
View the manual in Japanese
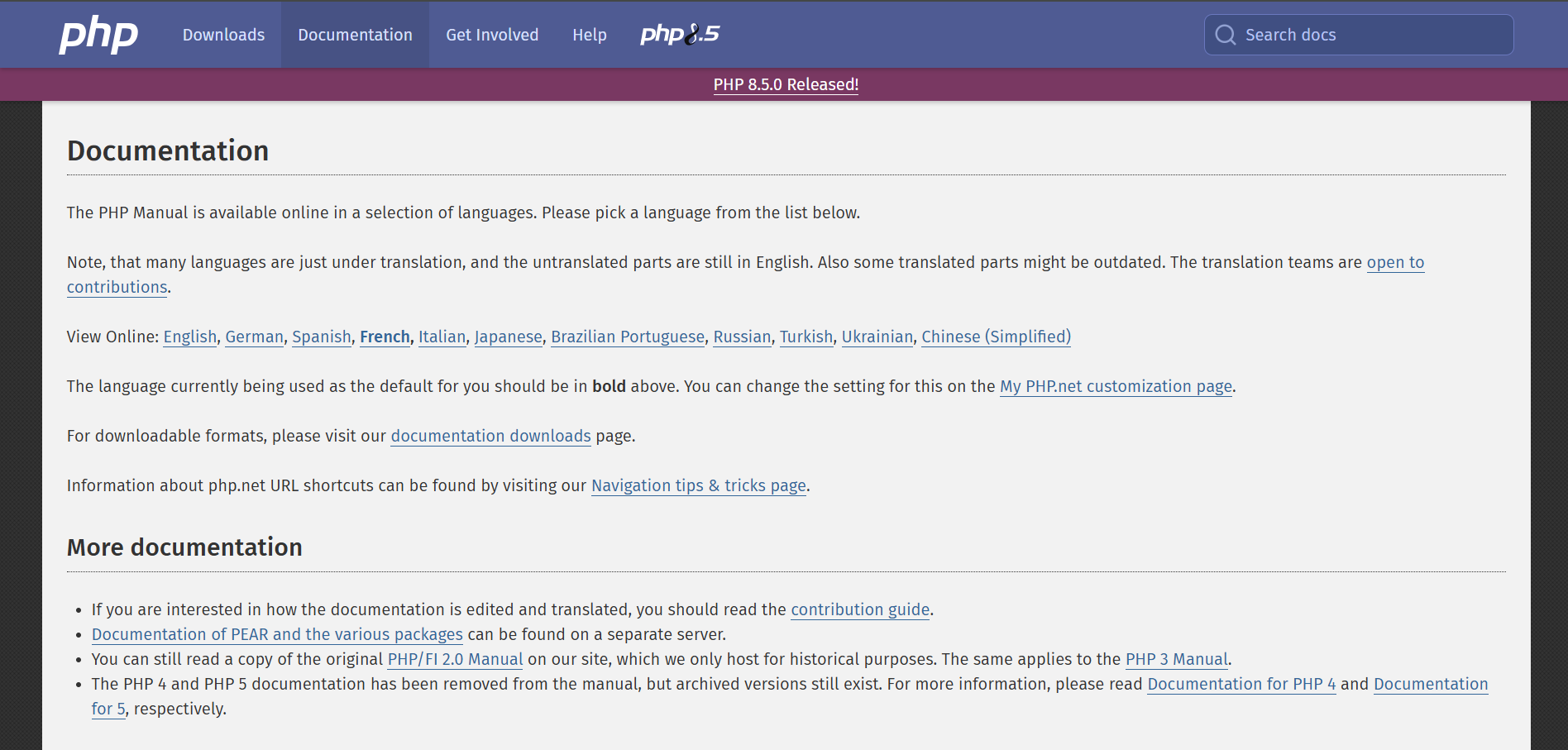click(509, 337)
